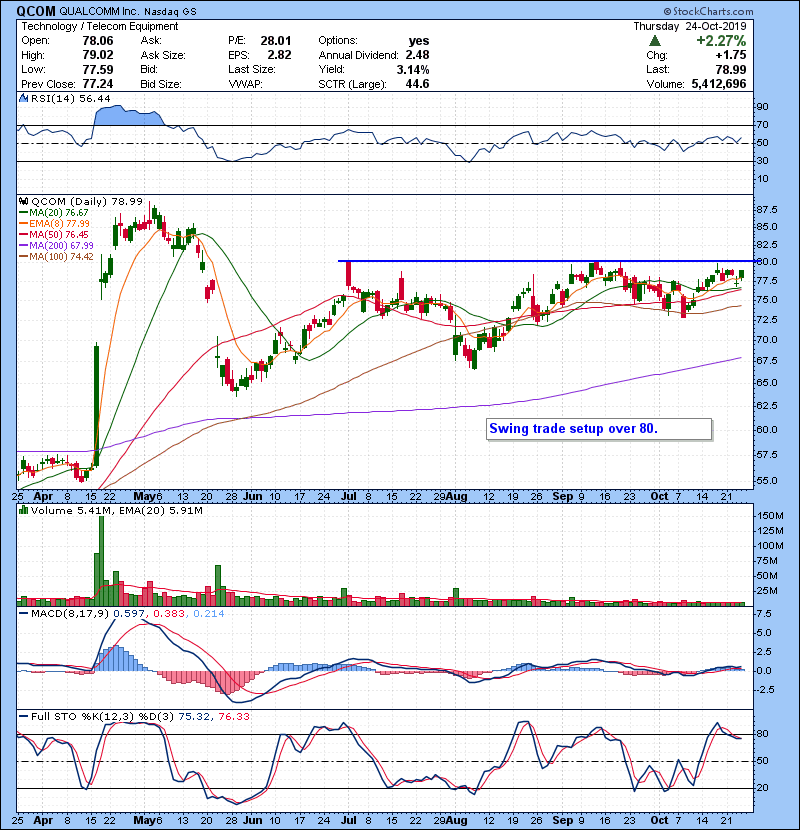This screenshot has width=800, height=830.
Task: Click the Last Size: label
Action: coord(251,69)
